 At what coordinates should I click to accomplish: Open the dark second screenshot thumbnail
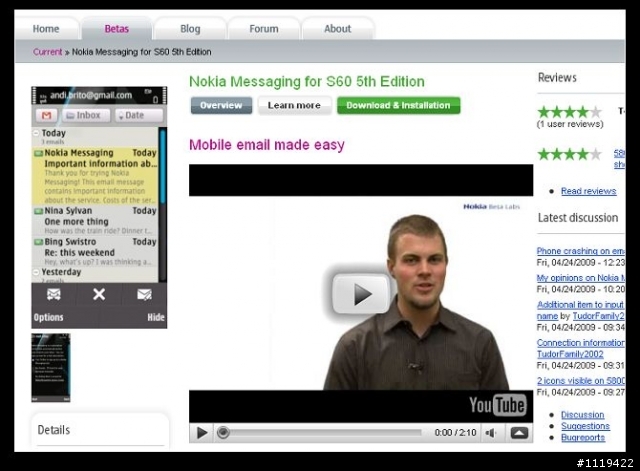coord(51,367)
